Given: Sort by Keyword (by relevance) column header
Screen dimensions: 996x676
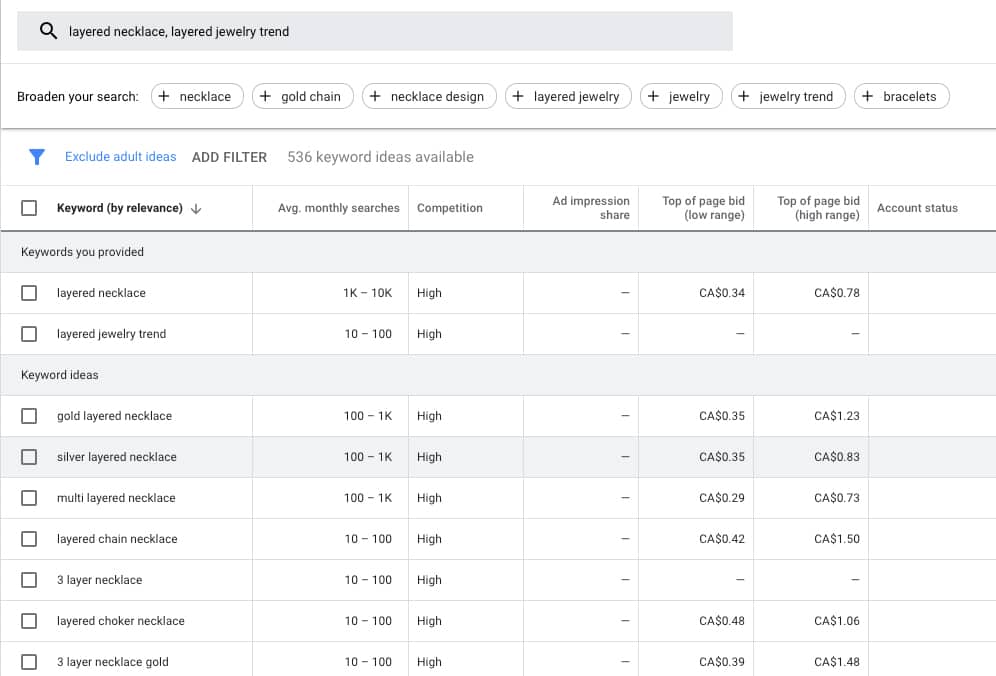Looking at the screenshot, I should [x=119, y=208].
